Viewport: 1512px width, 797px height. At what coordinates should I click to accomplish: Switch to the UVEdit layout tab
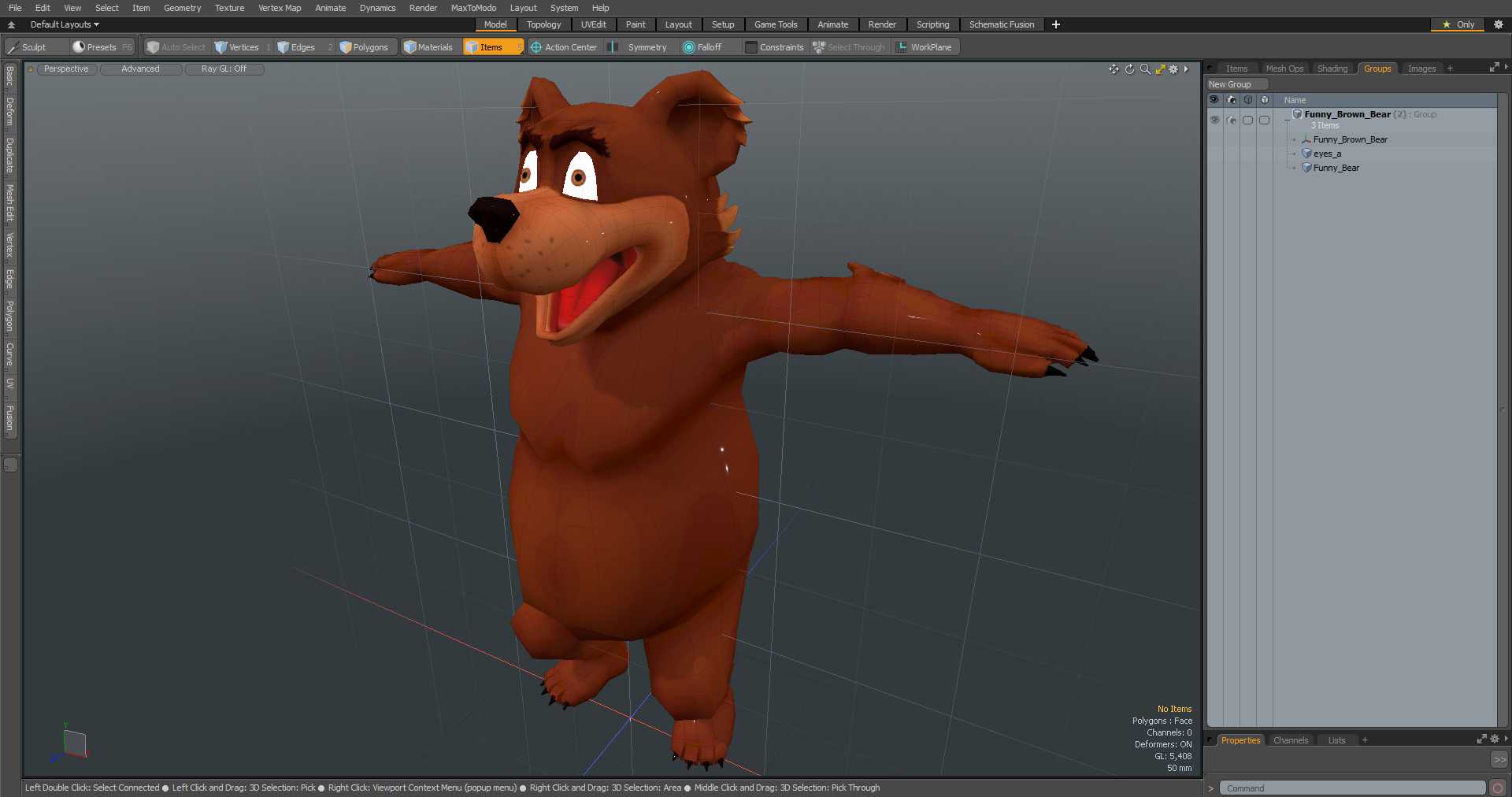pyautogui.click(x=593, y=24)
